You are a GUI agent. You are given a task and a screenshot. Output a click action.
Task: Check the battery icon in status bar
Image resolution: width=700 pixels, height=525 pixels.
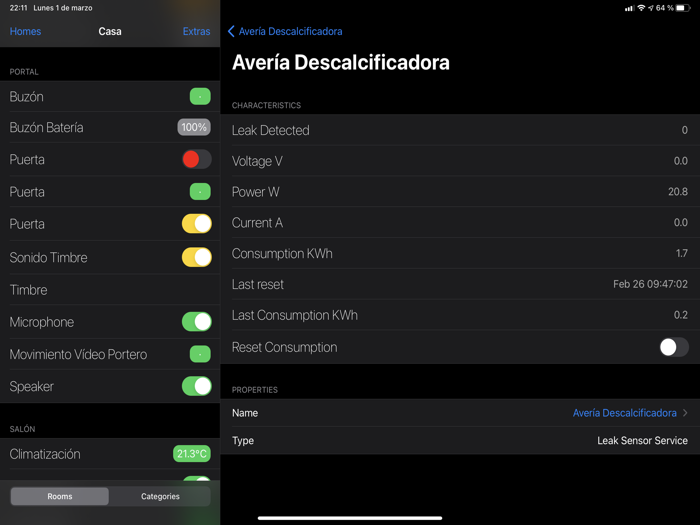pyautogui.click(x=683, y=8)
